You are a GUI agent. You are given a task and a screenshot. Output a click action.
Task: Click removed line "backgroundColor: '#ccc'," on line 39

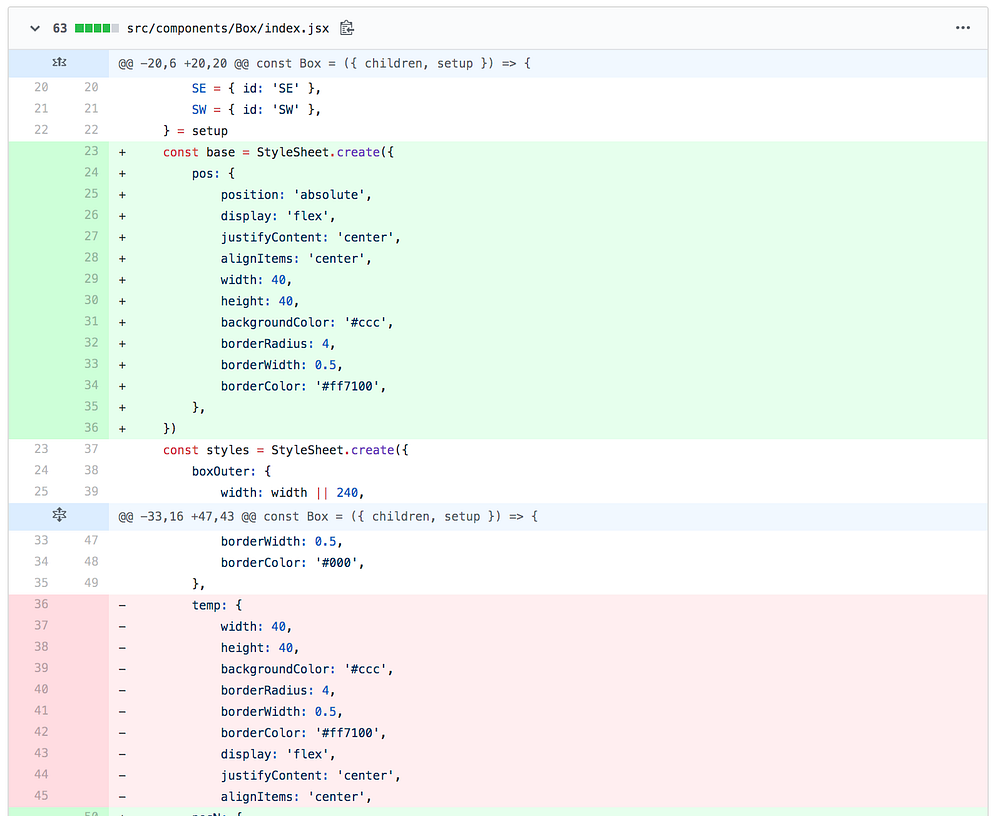[307, 669]
